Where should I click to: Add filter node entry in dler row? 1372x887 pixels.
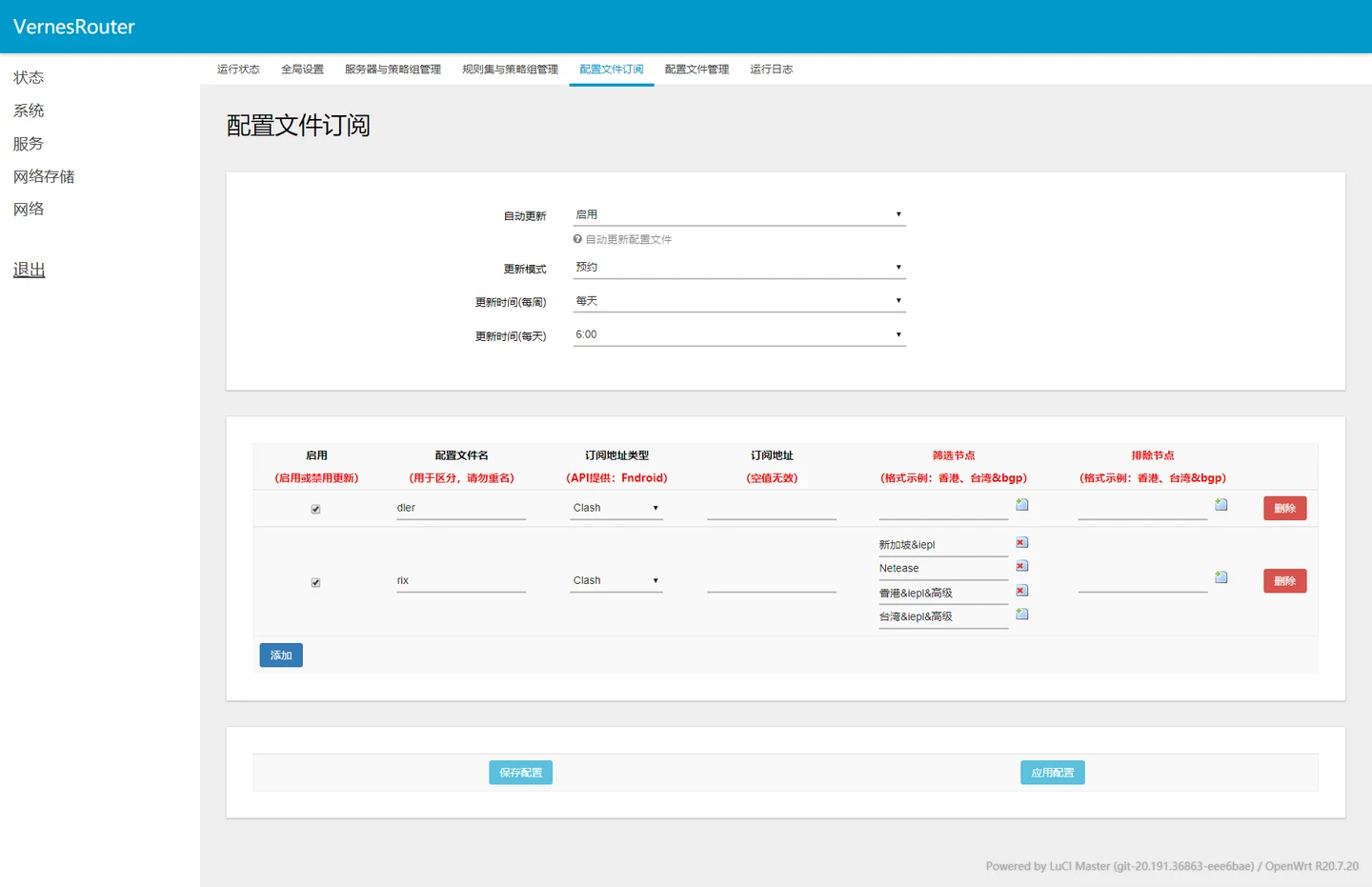coord(1021,505)
